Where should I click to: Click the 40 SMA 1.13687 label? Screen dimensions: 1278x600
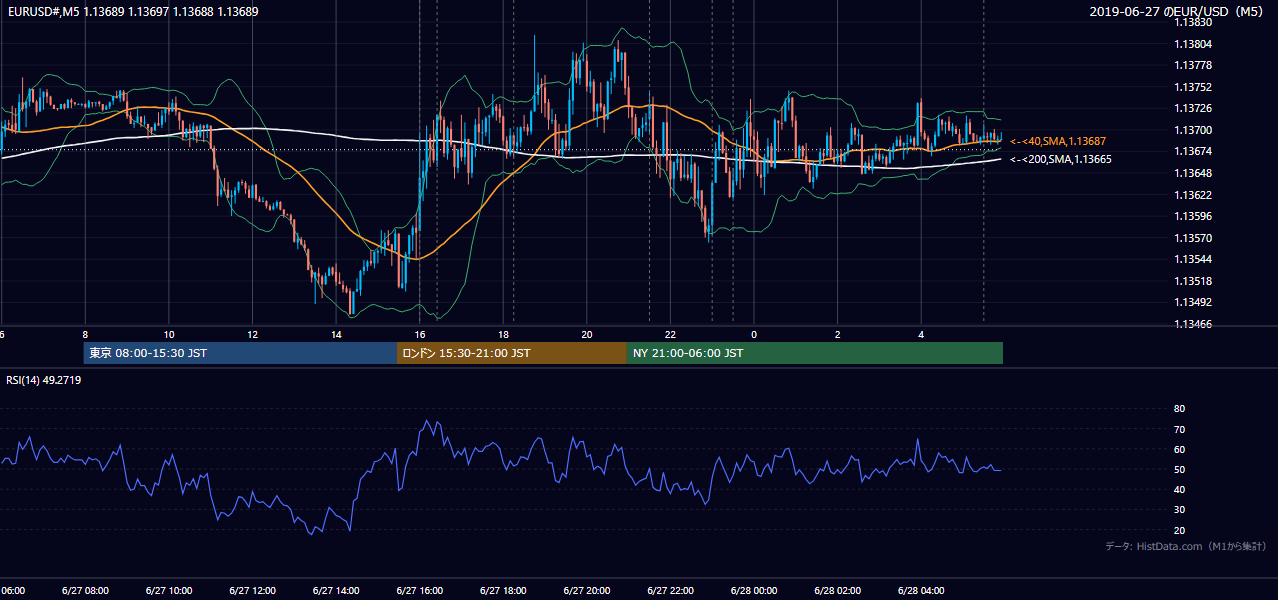(1058, 142)
